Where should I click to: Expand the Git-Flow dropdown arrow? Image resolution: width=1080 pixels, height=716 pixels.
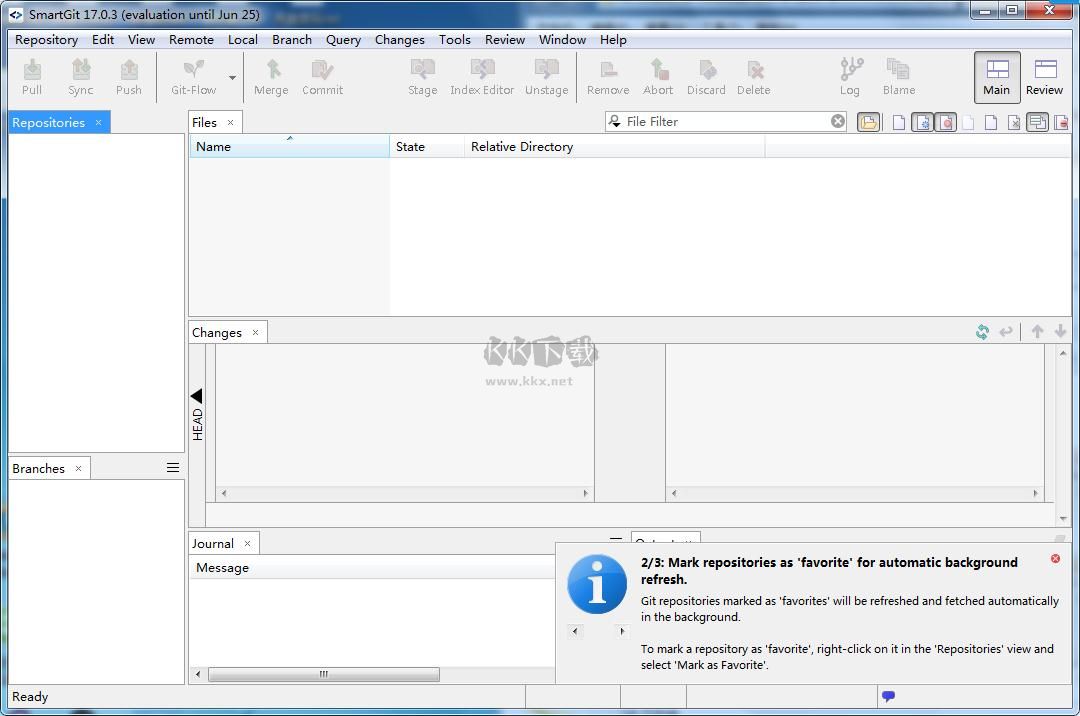click(x=233, y=78)
